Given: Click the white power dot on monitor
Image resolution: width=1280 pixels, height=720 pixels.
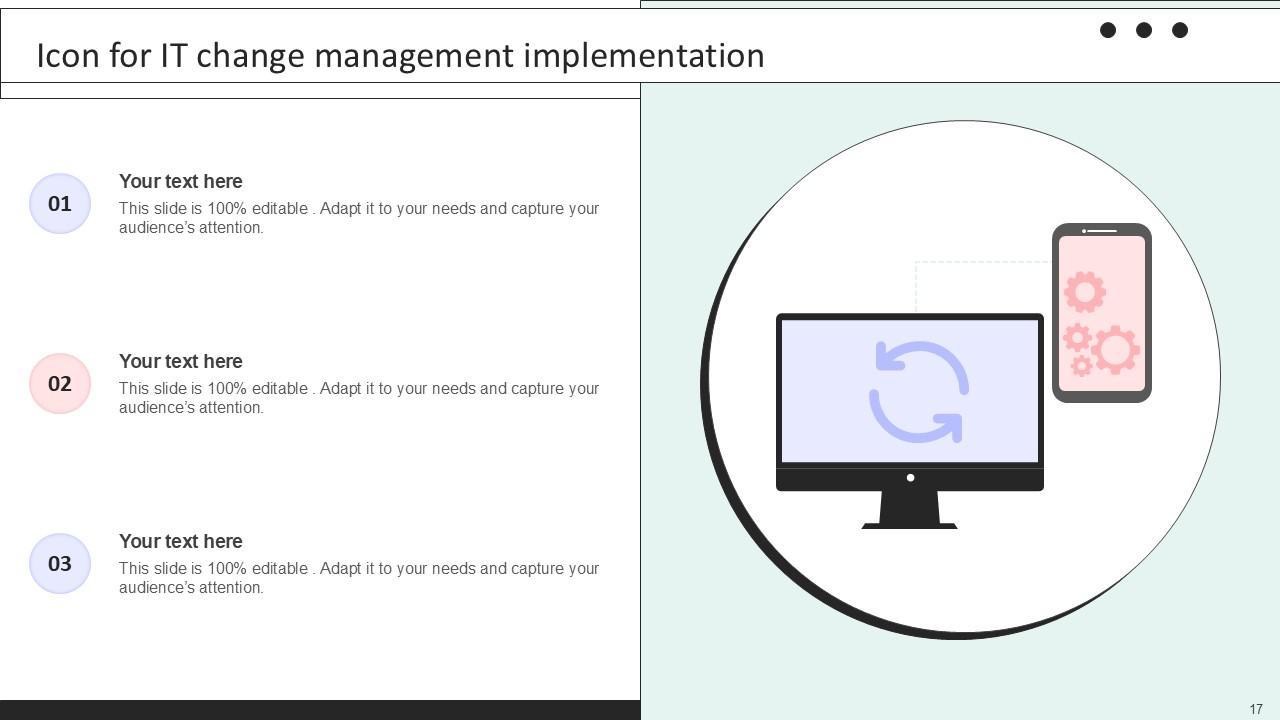Looking at the screenshot, I should [910, 478].
